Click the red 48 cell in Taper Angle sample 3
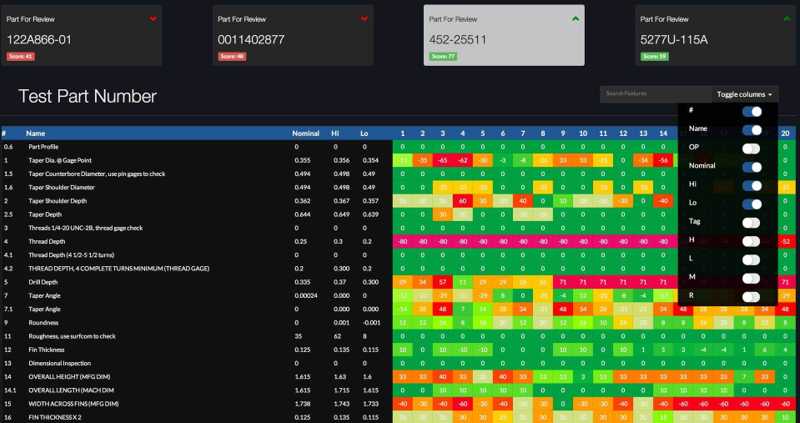800x423 pixels. [443, 309]
